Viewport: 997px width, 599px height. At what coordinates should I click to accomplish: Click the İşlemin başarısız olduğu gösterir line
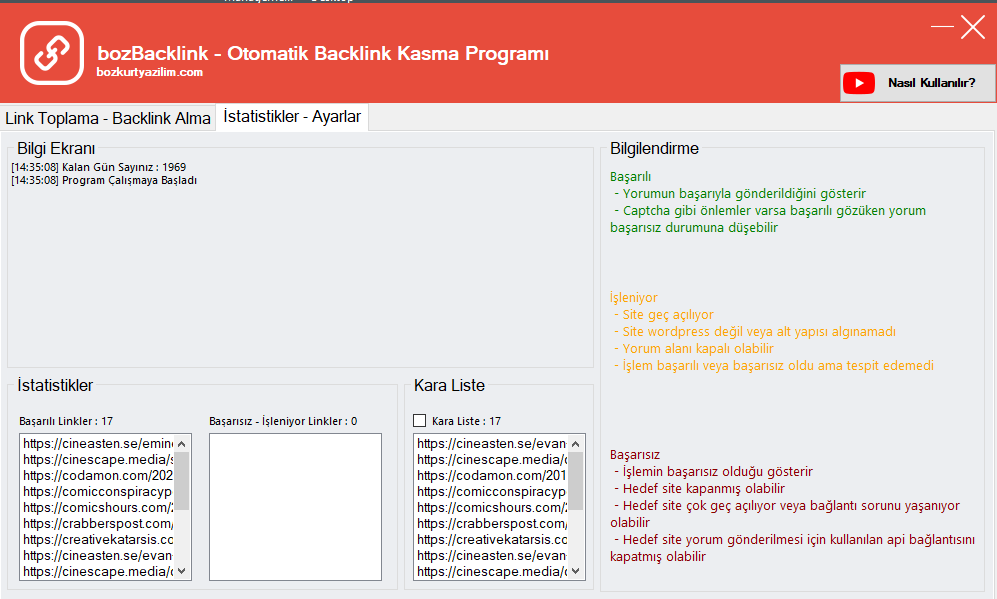713,472
